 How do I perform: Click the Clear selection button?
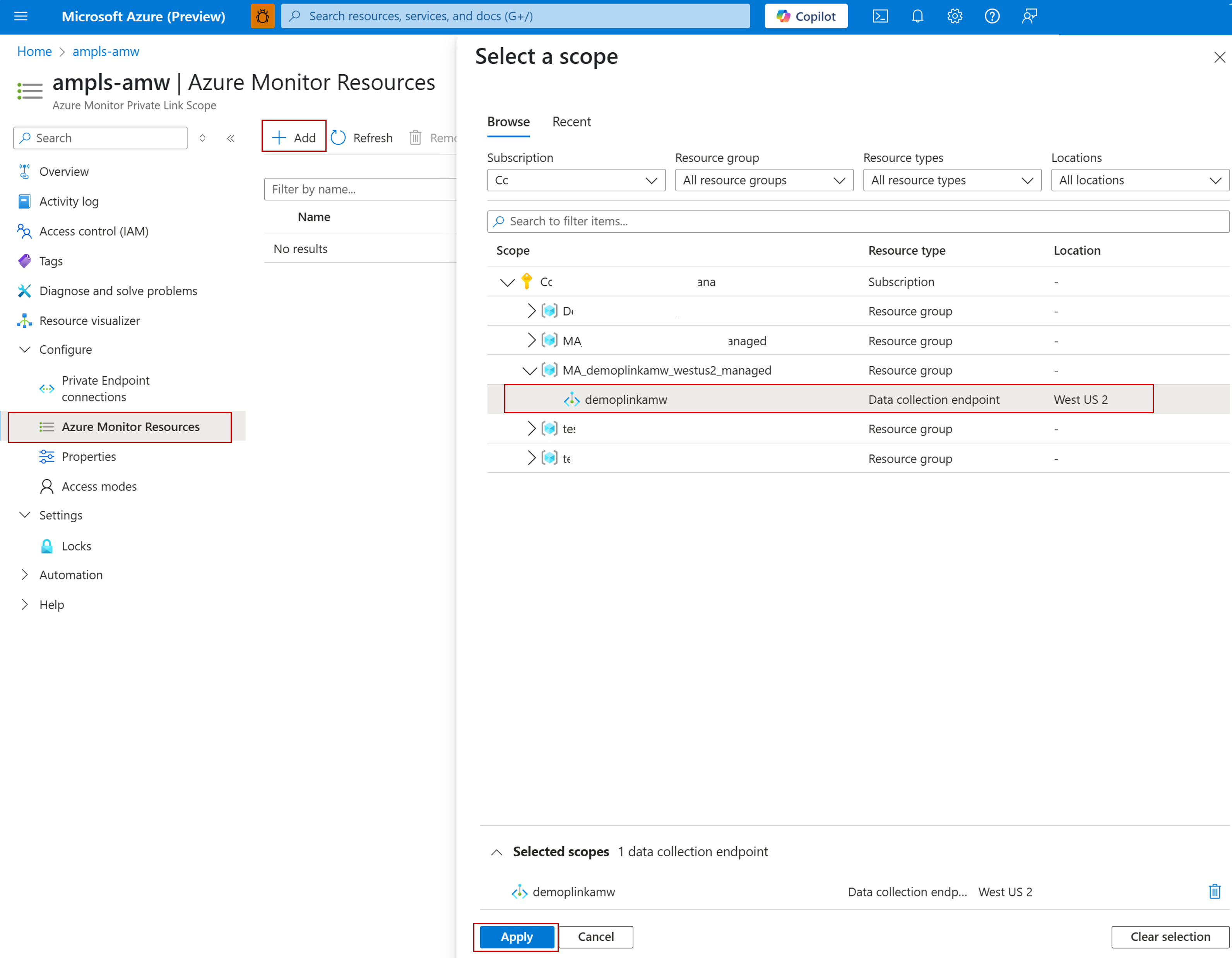pos(1170,937)
